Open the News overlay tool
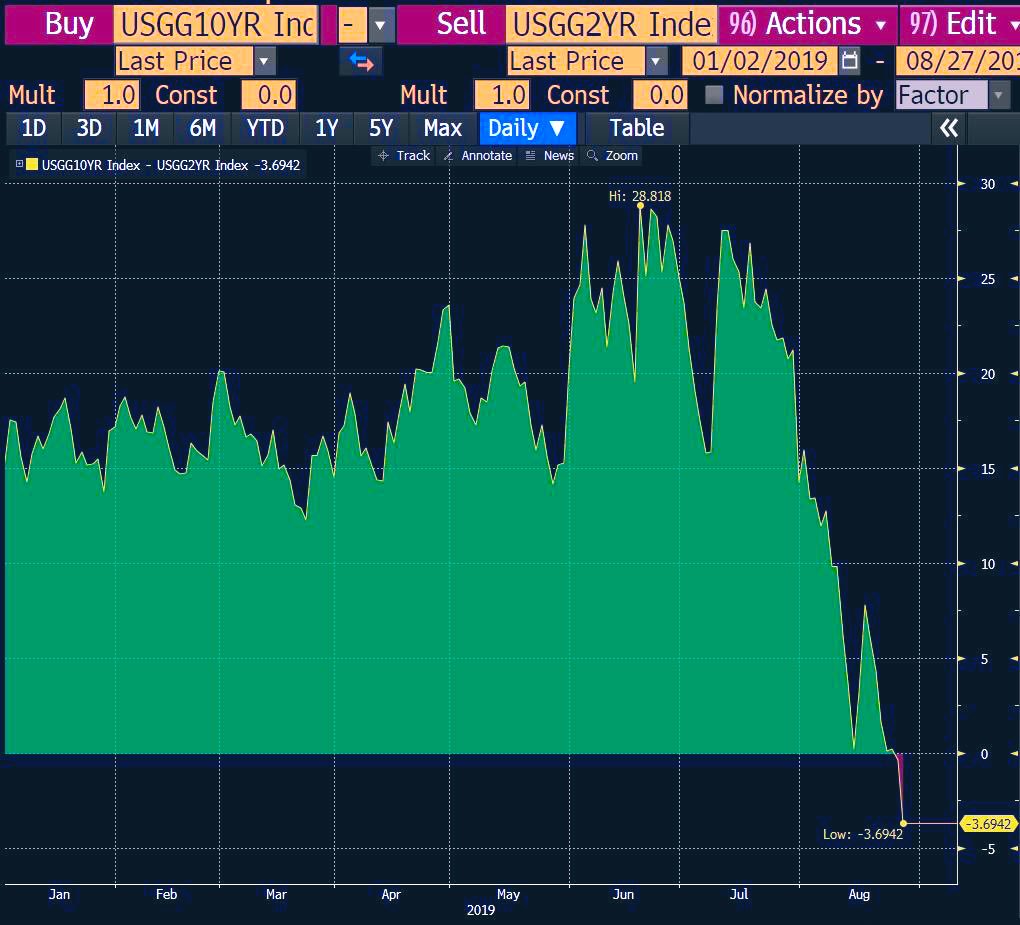Image resolution: width=1020 pixels, height=925 pixels. (x=550, y=155)
